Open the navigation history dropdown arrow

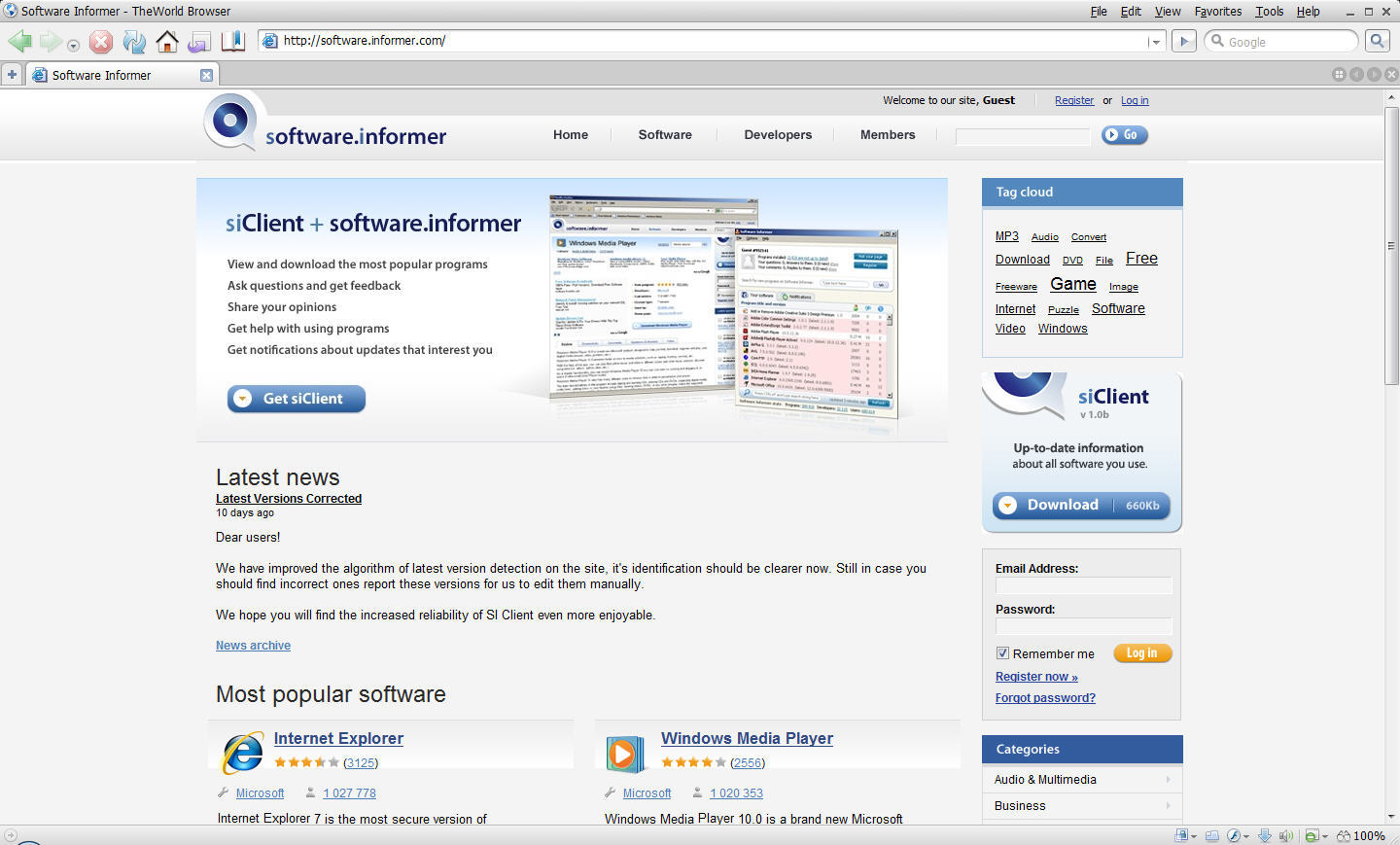coord(73,45)
